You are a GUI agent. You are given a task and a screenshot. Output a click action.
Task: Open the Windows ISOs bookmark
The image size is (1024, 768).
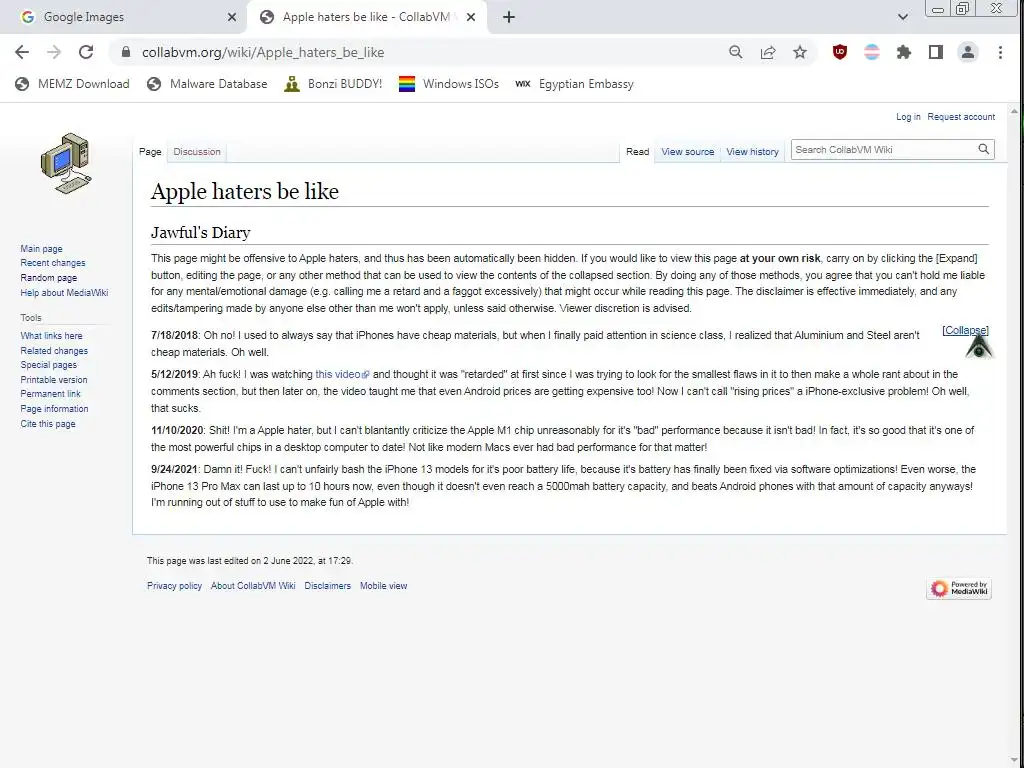point(449,84)
